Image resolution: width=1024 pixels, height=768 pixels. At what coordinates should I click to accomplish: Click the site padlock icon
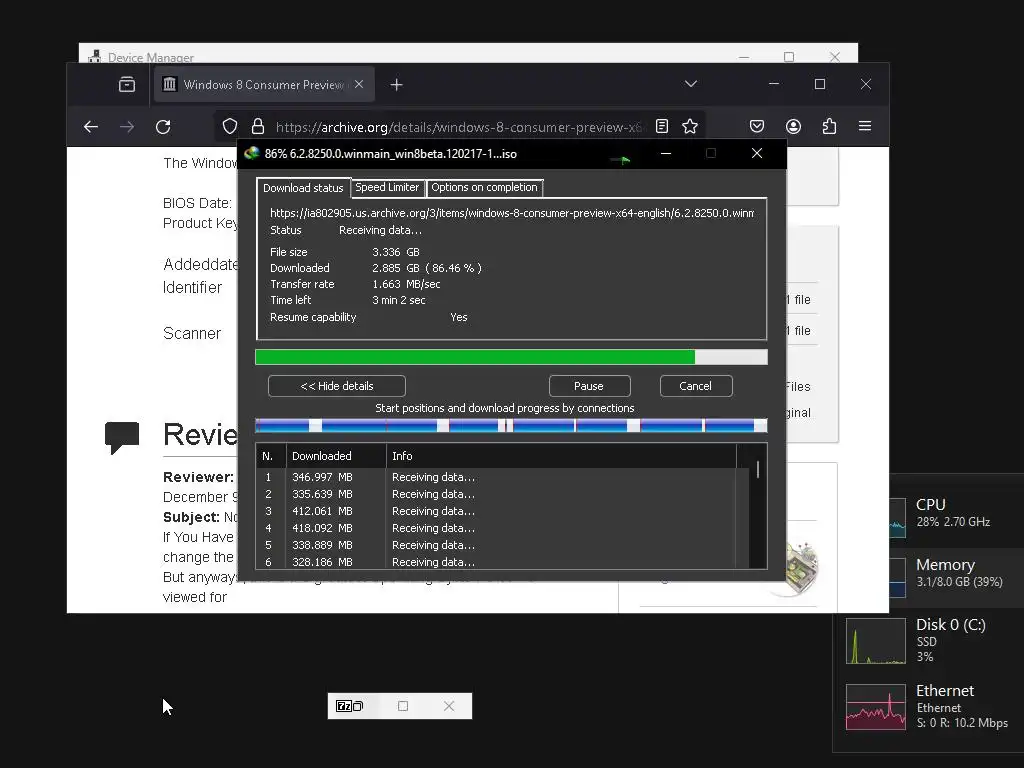click(x=258, y=126)
